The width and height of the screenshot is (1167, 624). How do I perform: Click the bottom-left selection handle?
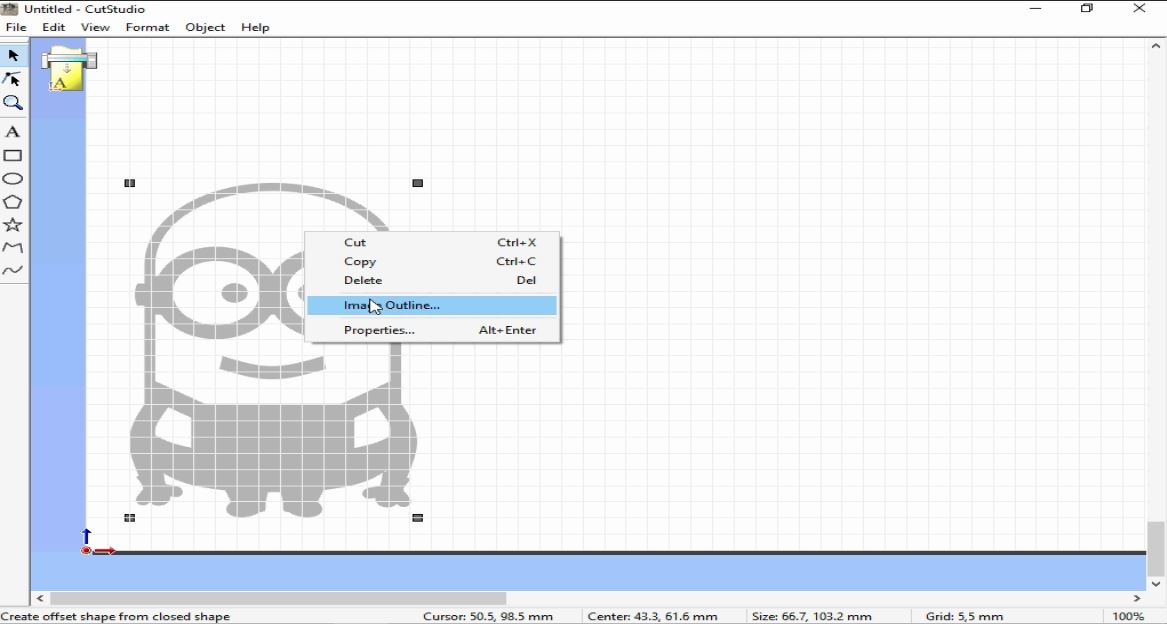point(130,518)
